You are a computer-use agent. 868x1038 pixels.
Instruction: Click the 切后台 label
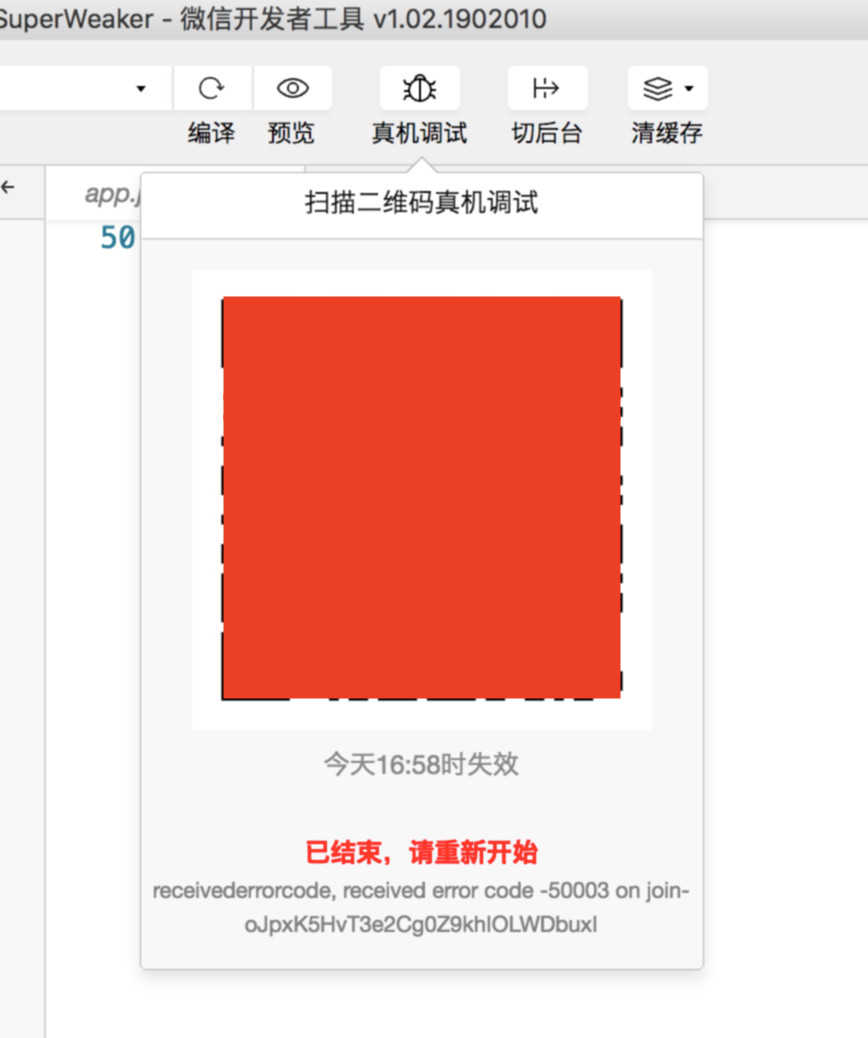tap(547, 133)
